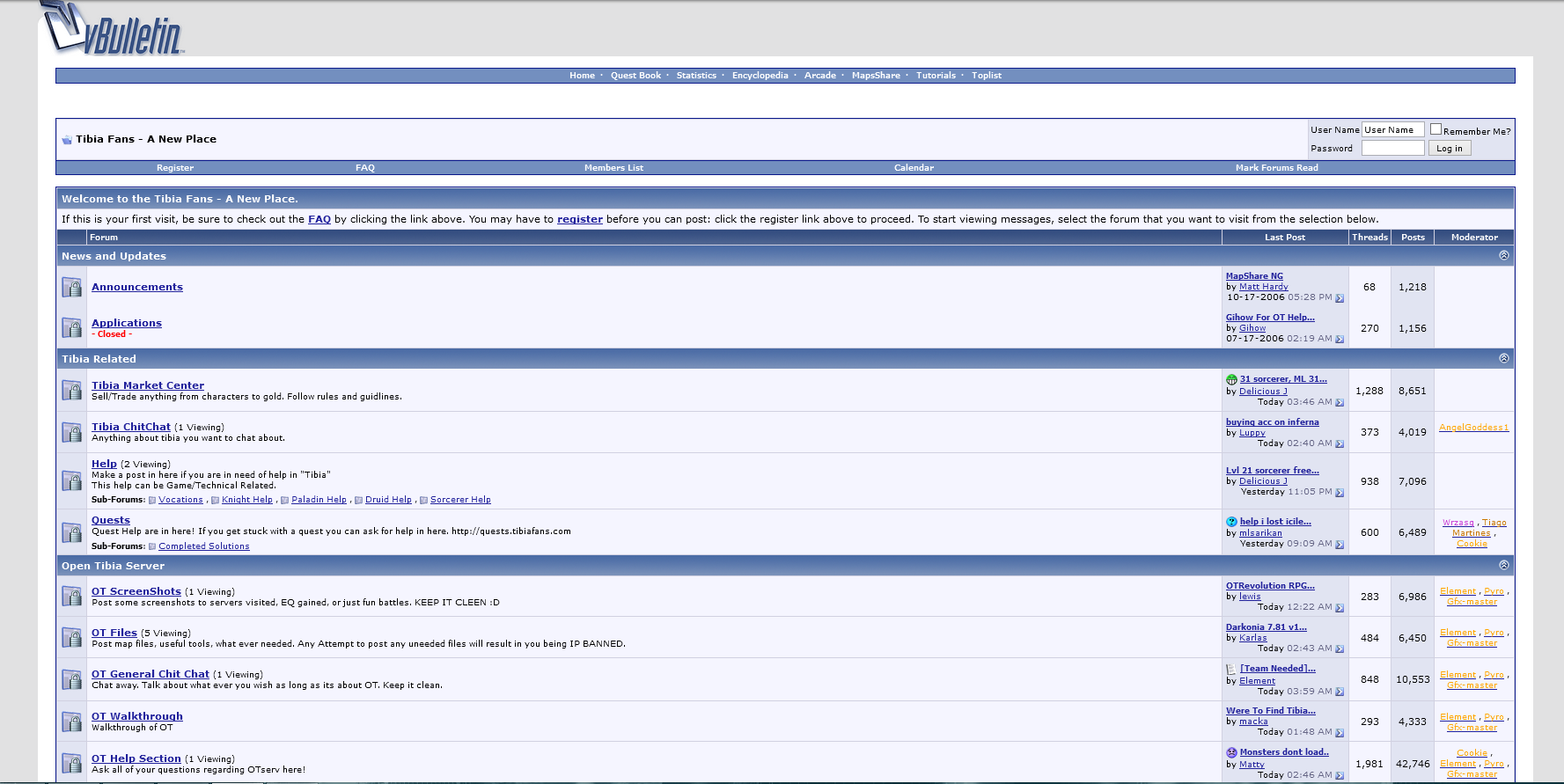Click the Vocations sub-forum icon
The image size is (1564, 784).
[x=152, y=501]
